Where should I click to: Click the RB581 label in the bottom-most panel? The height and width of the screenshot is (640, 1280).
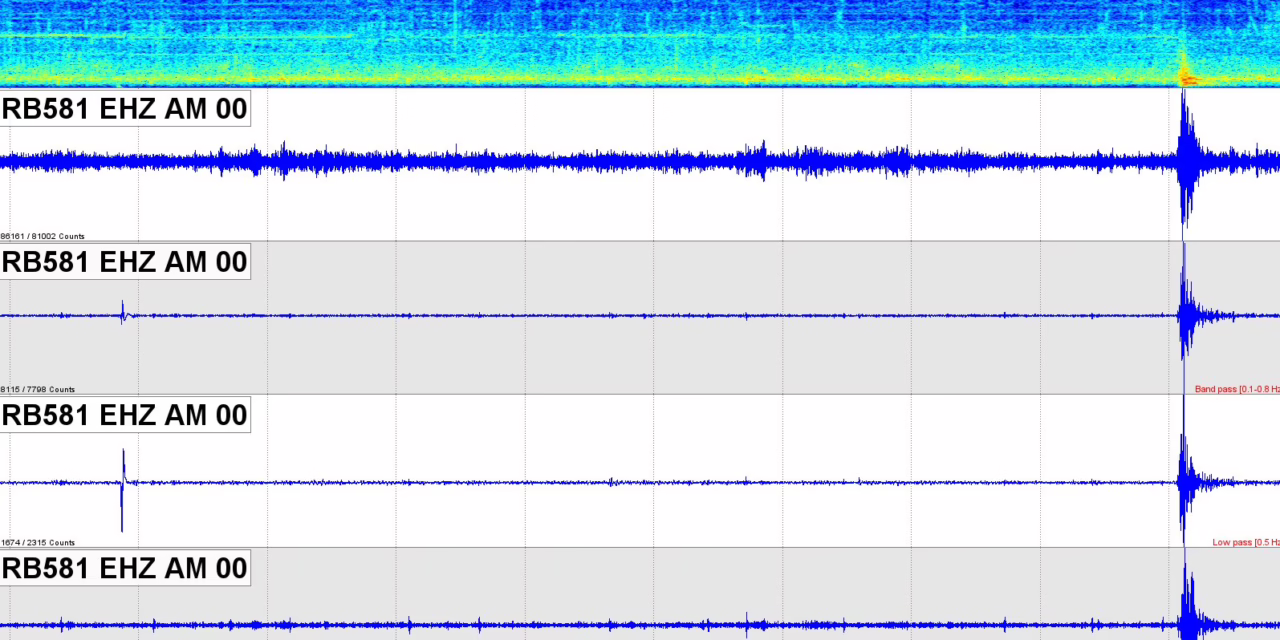pos(125,568)
